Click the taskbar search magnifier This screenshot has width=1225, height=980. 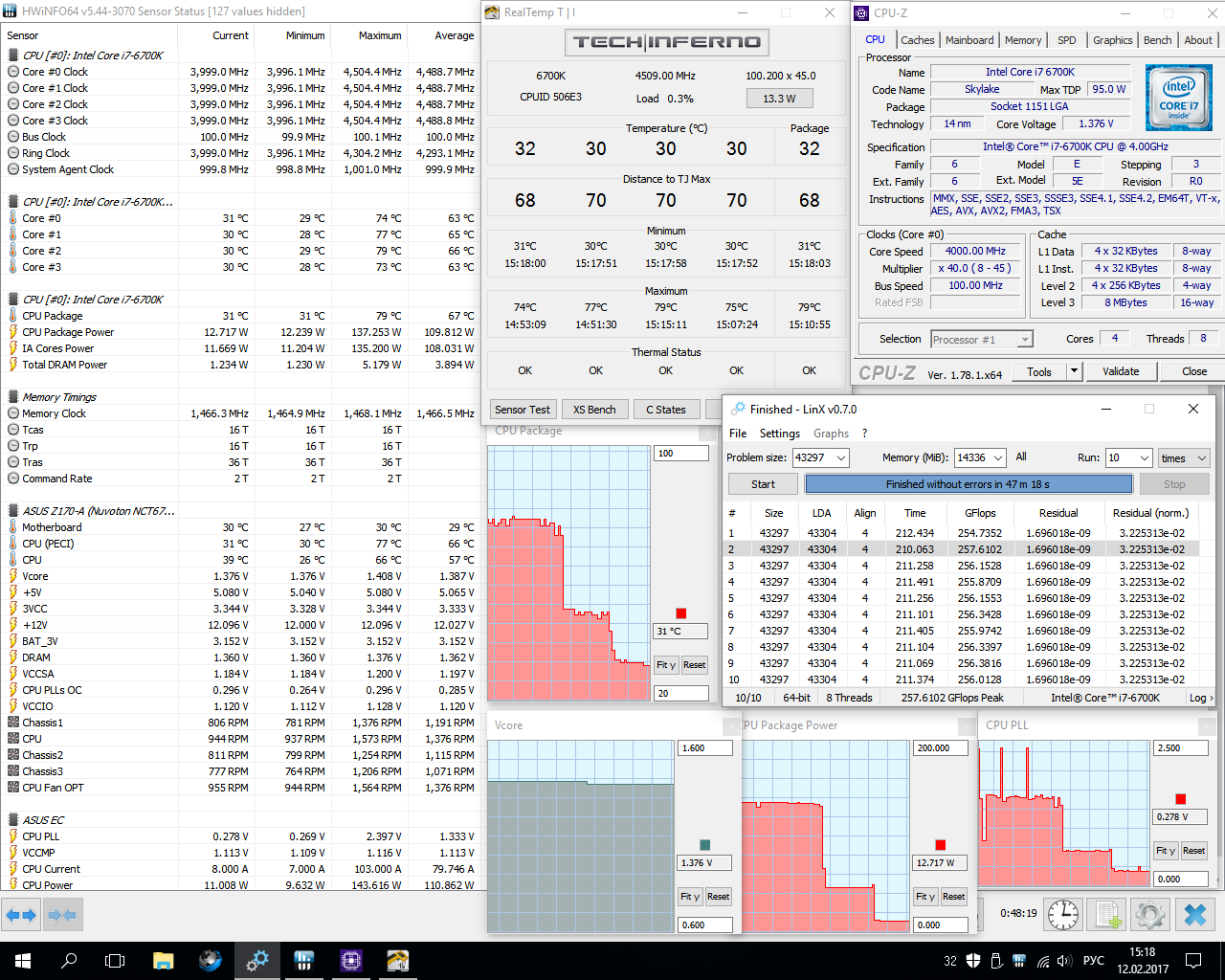[x=69, y=961]
